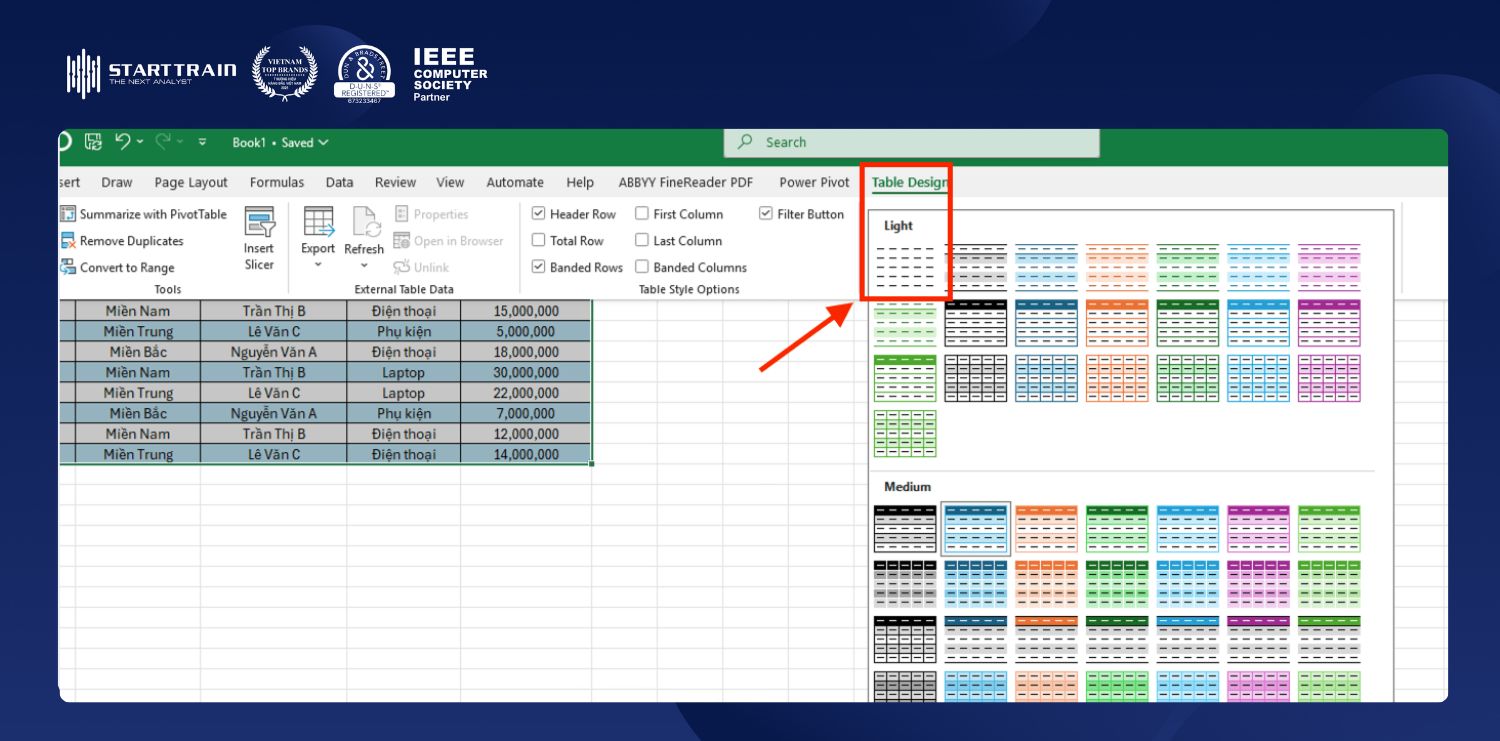The height and width of the screenshot is (741, 1500).
Task: Apply Light style with solid black header
Action: [976, 323]
